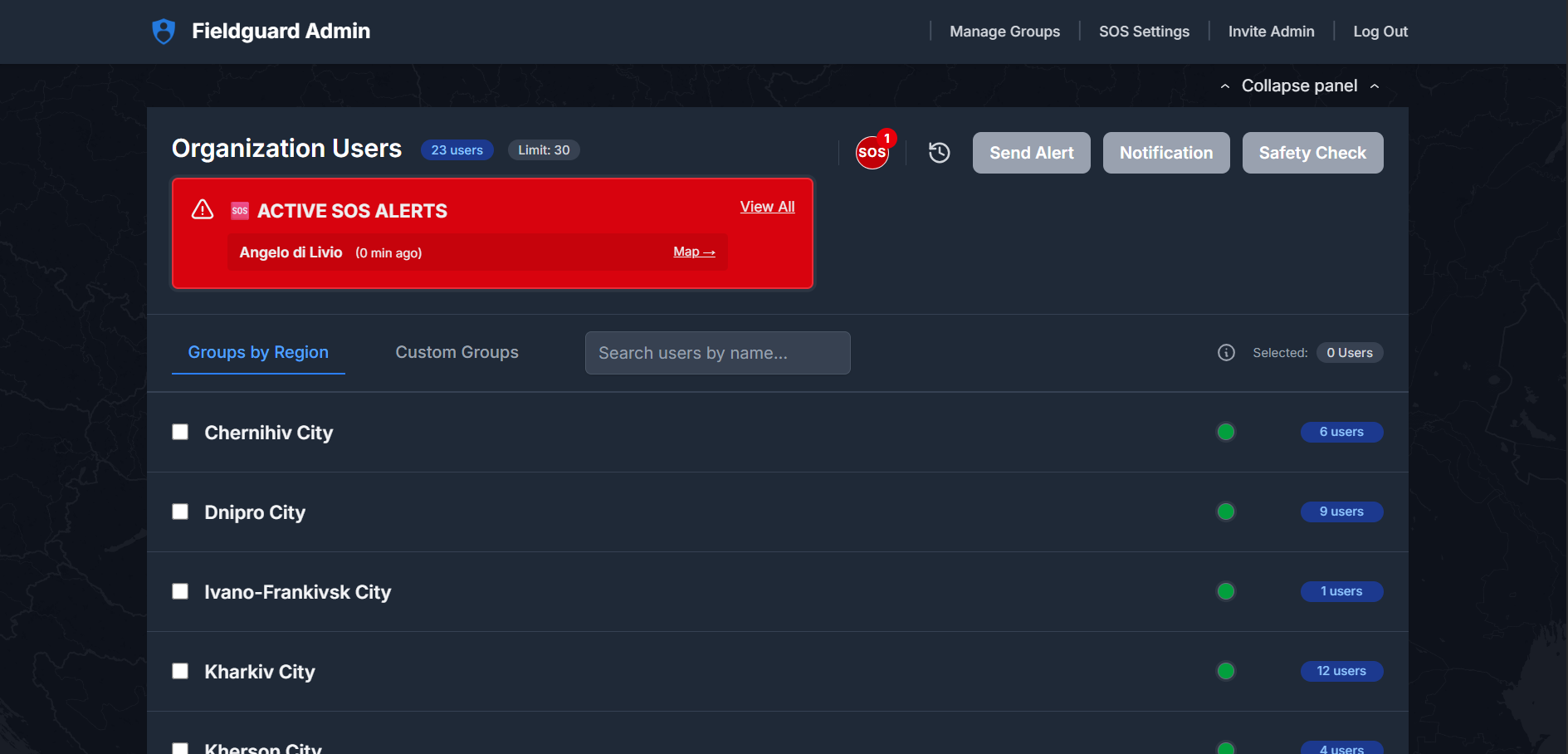
Task: Open the Map link for Angelo di Livio
Action: click(694, 251)
